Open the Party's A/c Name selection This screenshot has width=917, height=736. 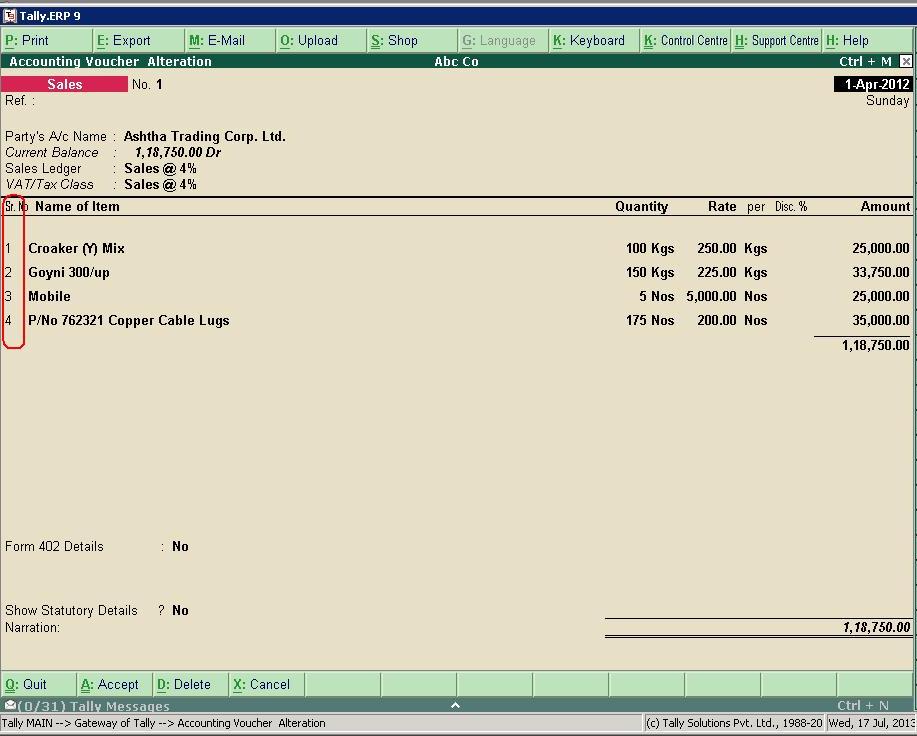(204, 136)
